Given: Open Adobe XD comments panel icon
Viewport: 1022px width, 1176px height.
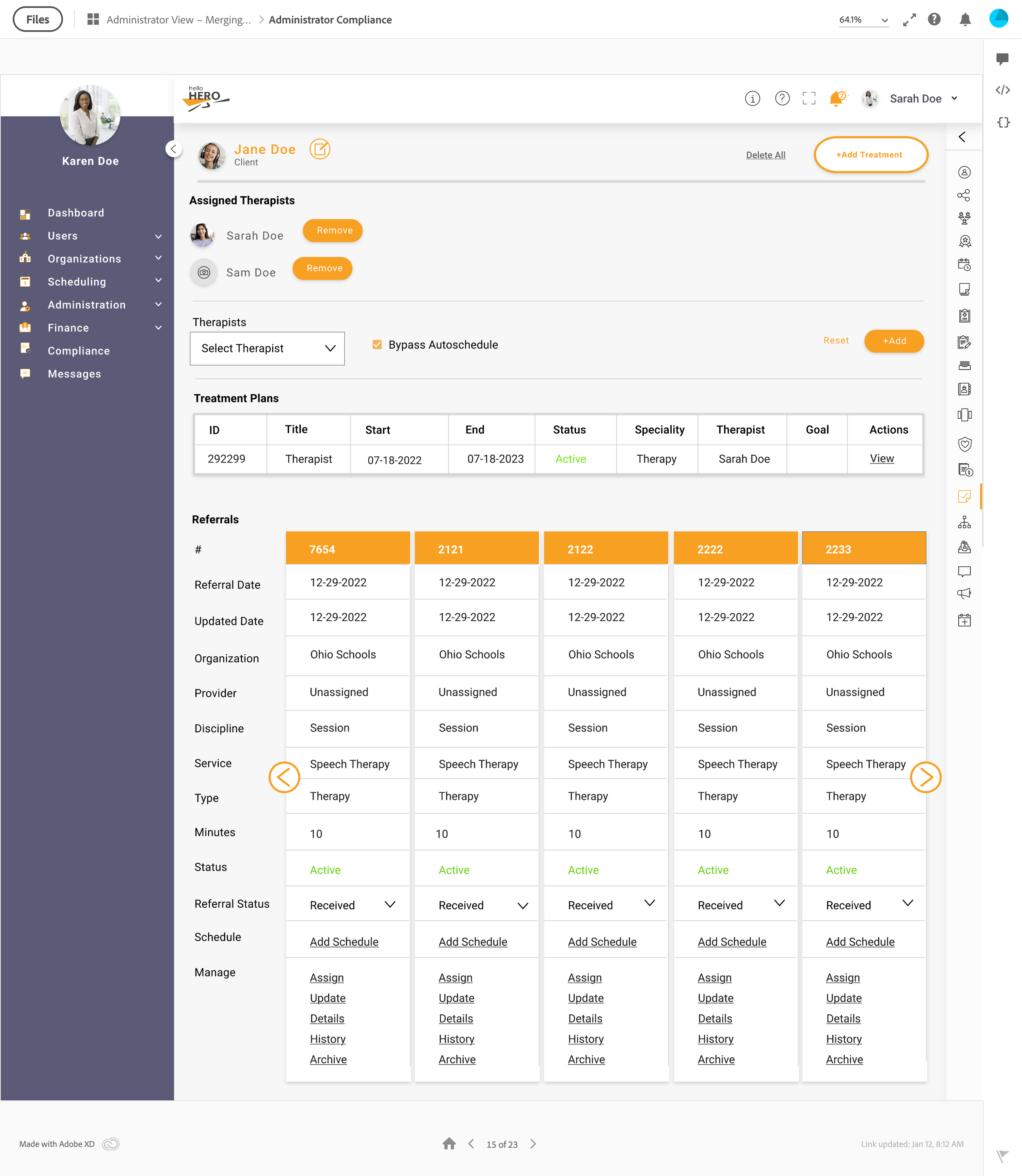Looking at the screenshot, I should click(x=1002, y=59).
